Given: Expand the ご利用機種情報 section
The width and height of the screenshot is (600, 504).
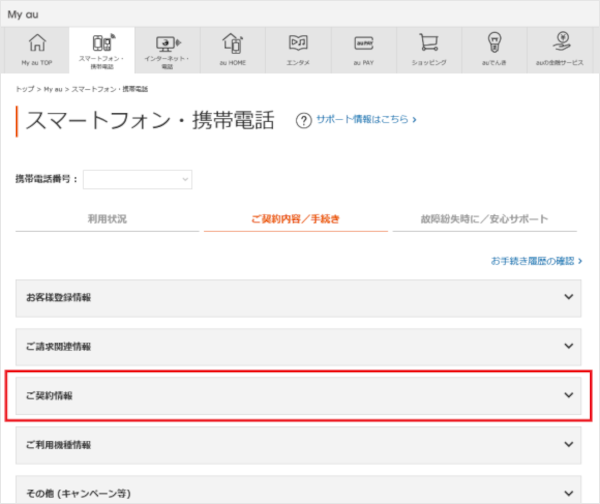Looking at the screenshot, I should pyautogui.click(x=299, y=444).
